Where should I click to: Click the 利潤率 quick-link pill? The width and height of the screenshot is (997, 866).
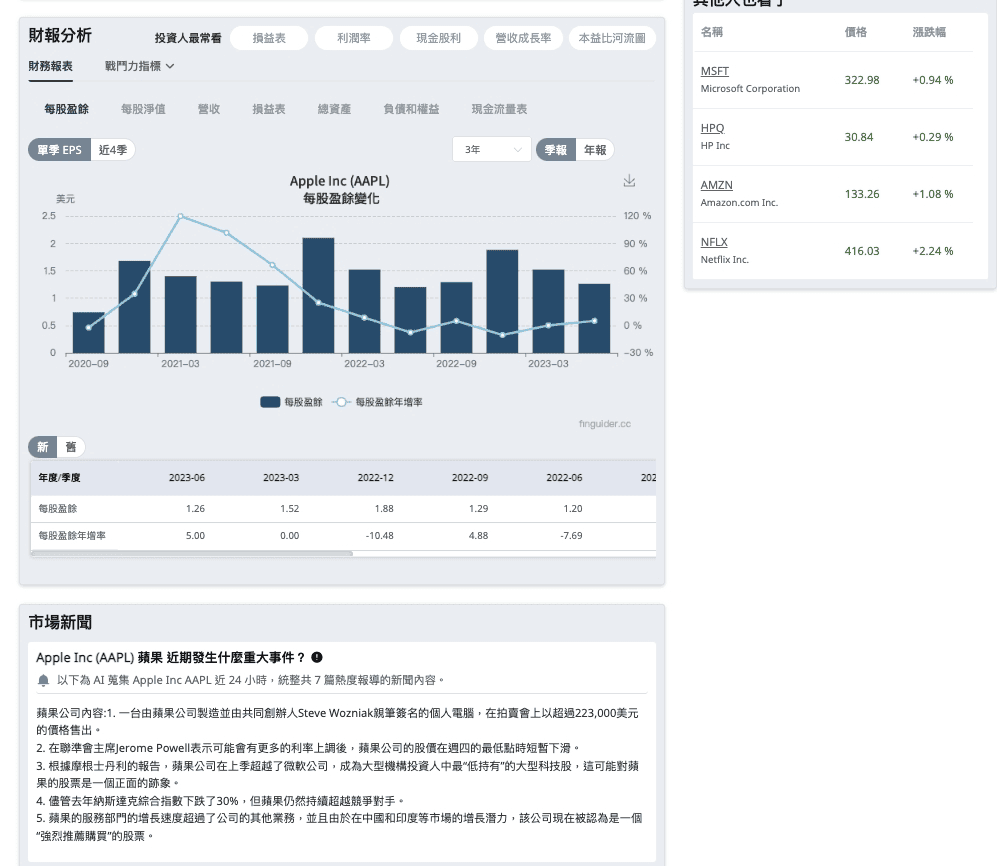click(354, 38)
